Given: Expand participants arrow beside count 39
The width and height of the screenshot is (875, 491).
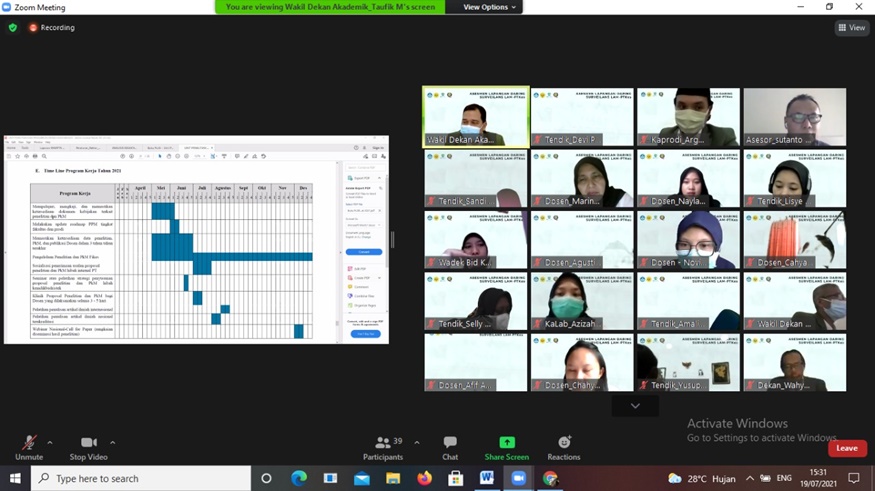Looking at the screenshot, I should click(417, 443).
